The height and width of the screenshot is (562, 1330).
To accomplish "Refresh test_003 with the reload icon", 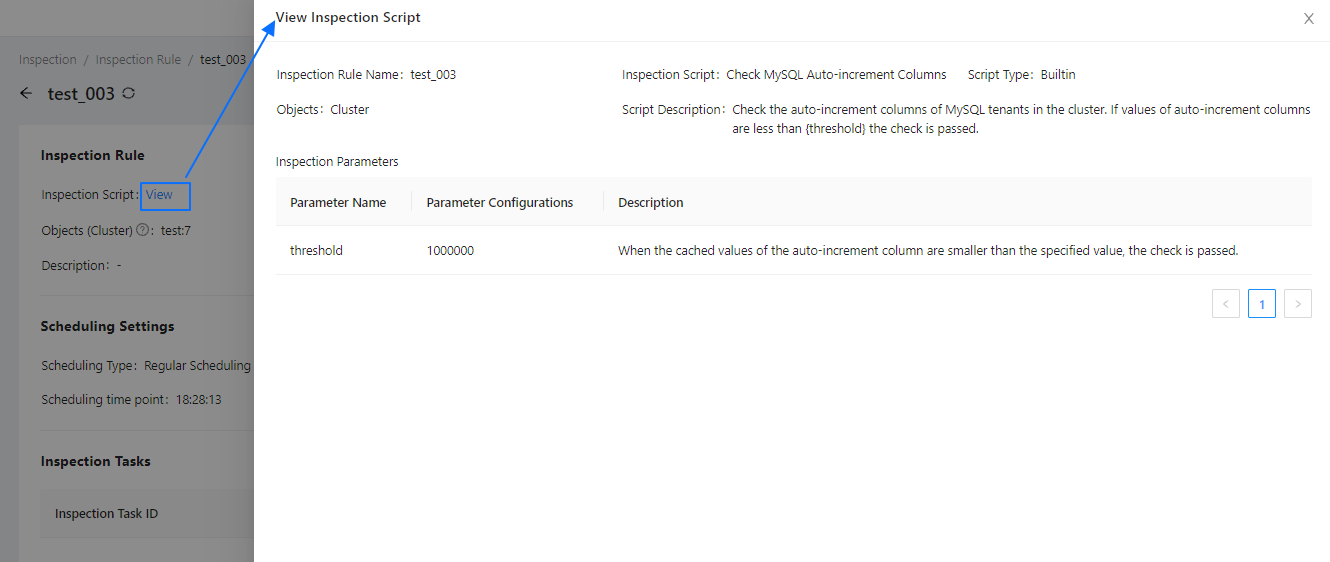I will (128, 93).
